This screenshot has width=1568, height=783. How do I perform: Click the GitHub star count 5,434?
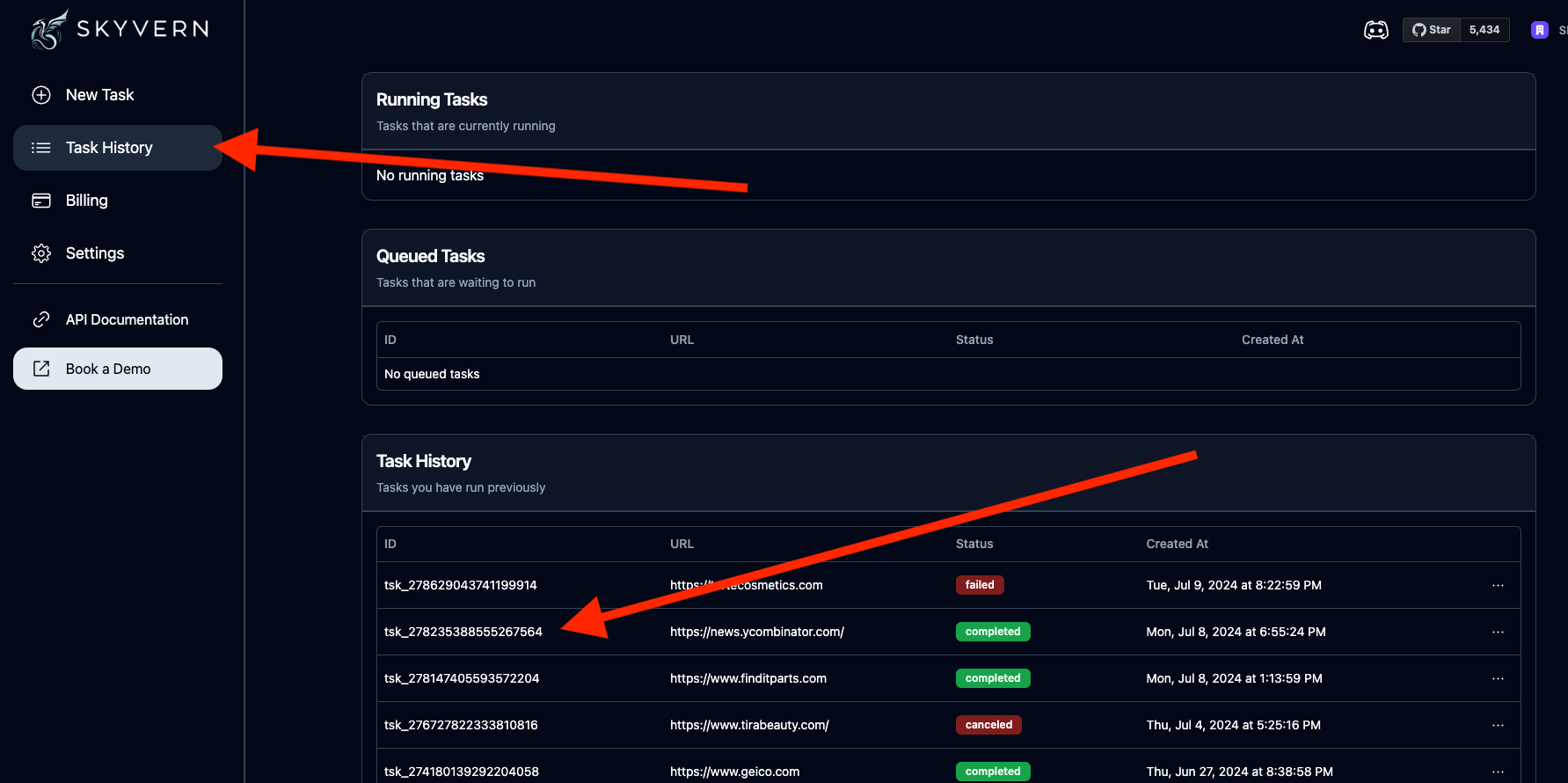click(1484, 30)
